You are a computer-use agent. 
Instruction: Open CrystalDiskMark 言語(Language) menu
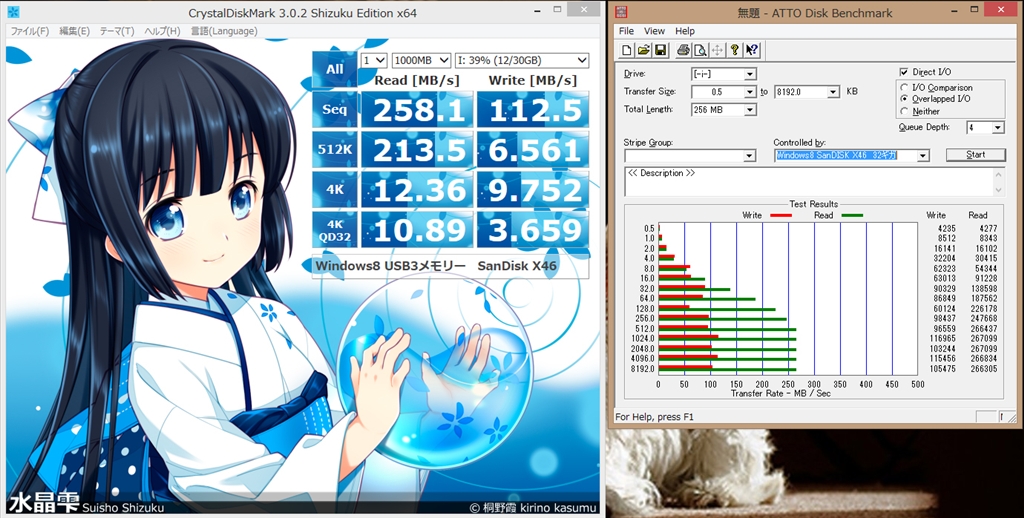click(223, 31)
